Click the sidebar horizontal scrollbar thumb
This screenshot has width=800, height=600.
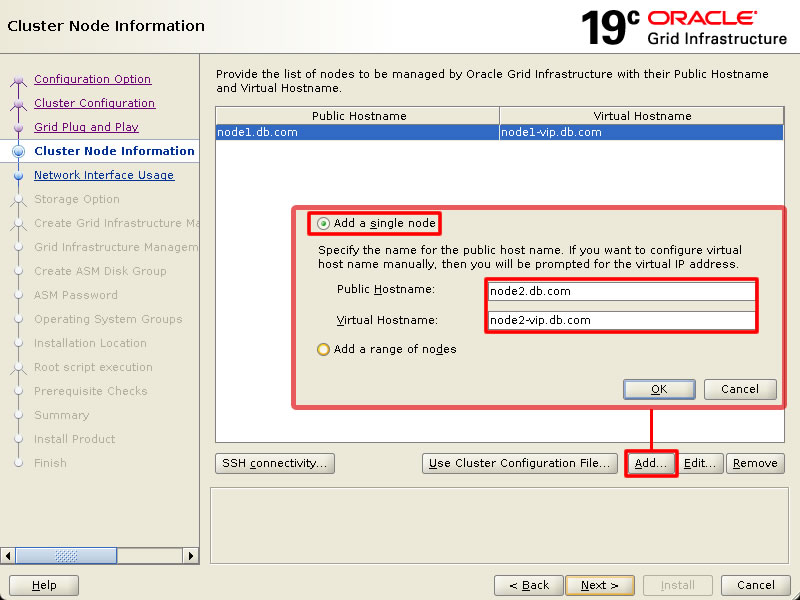tap(66, 556)
